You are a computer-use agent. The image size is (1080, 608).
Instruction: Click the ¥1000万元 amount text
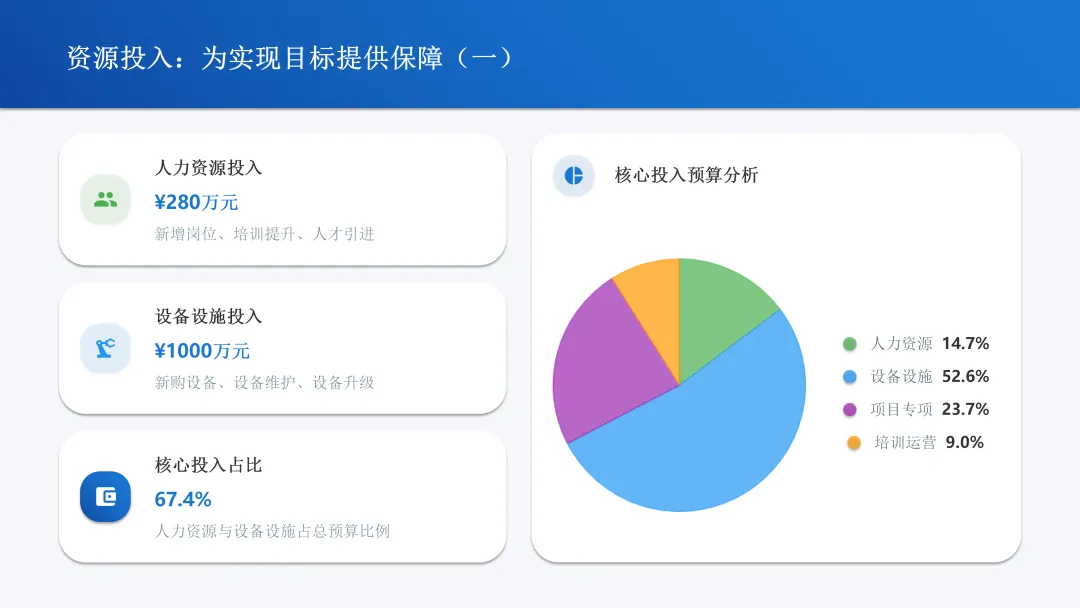pos(202,350)
